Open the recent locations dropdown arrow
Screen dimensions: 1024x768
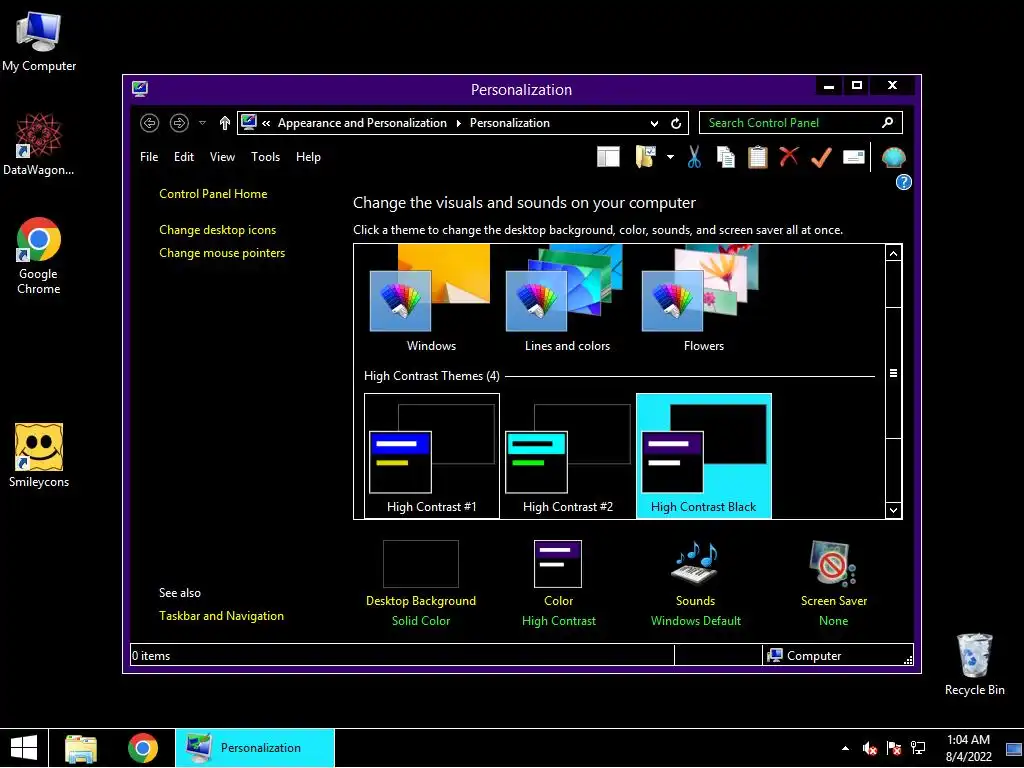(202, 123)
